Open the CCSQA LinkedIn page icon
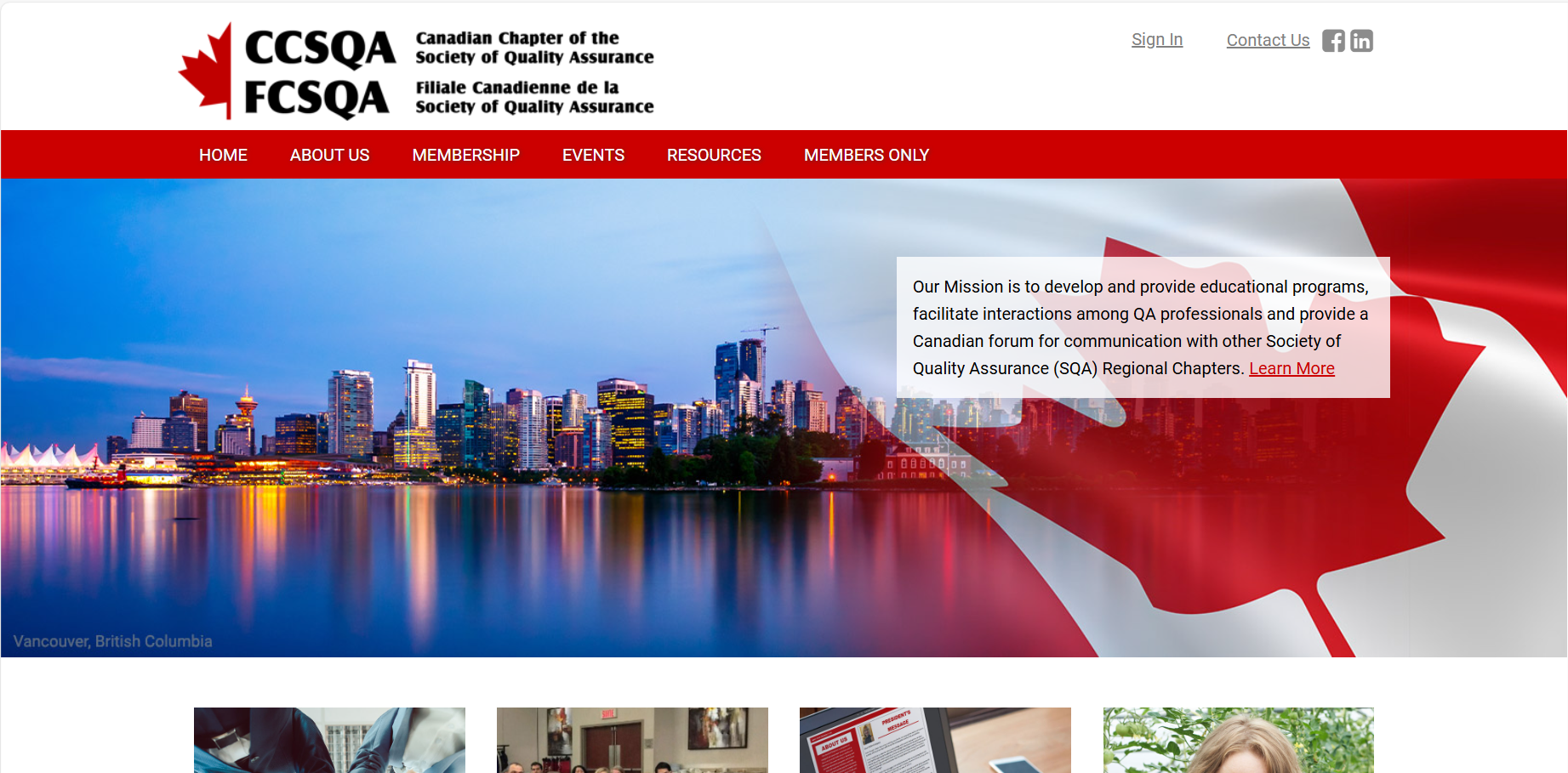This screenshot has width=1568, height=773. tap(1361, 40)
